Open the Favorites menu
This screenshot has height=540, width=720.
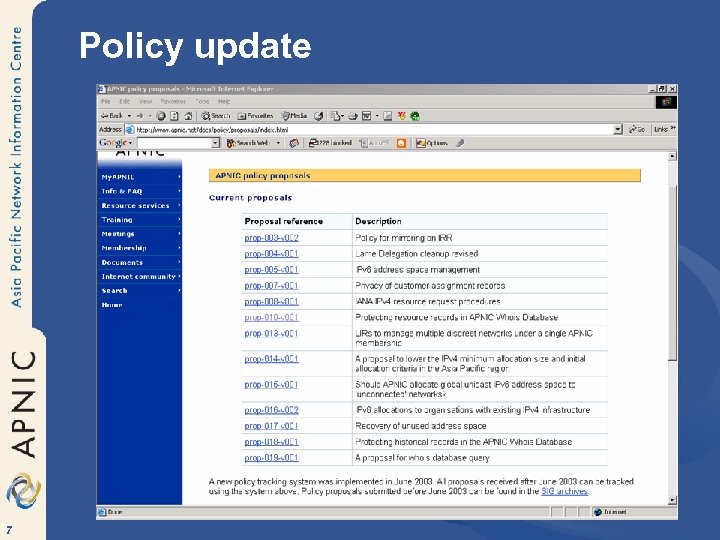[173, 101]
